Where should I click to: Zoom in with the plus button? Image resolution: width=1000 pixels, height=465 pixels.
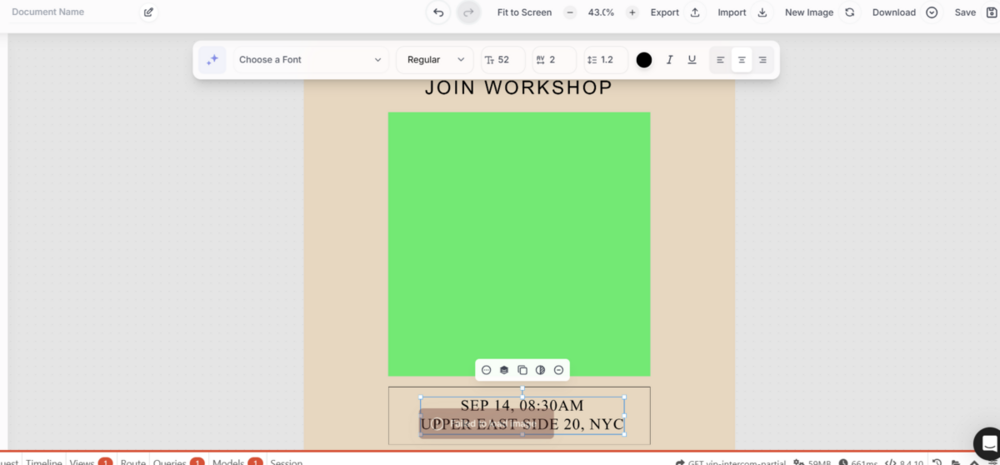tap(632, 12)
